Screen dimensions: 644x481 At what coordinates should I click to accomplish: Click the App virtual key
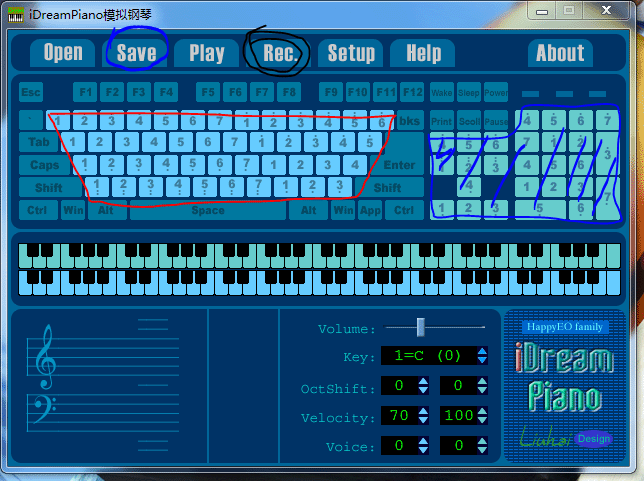[370, 210]
